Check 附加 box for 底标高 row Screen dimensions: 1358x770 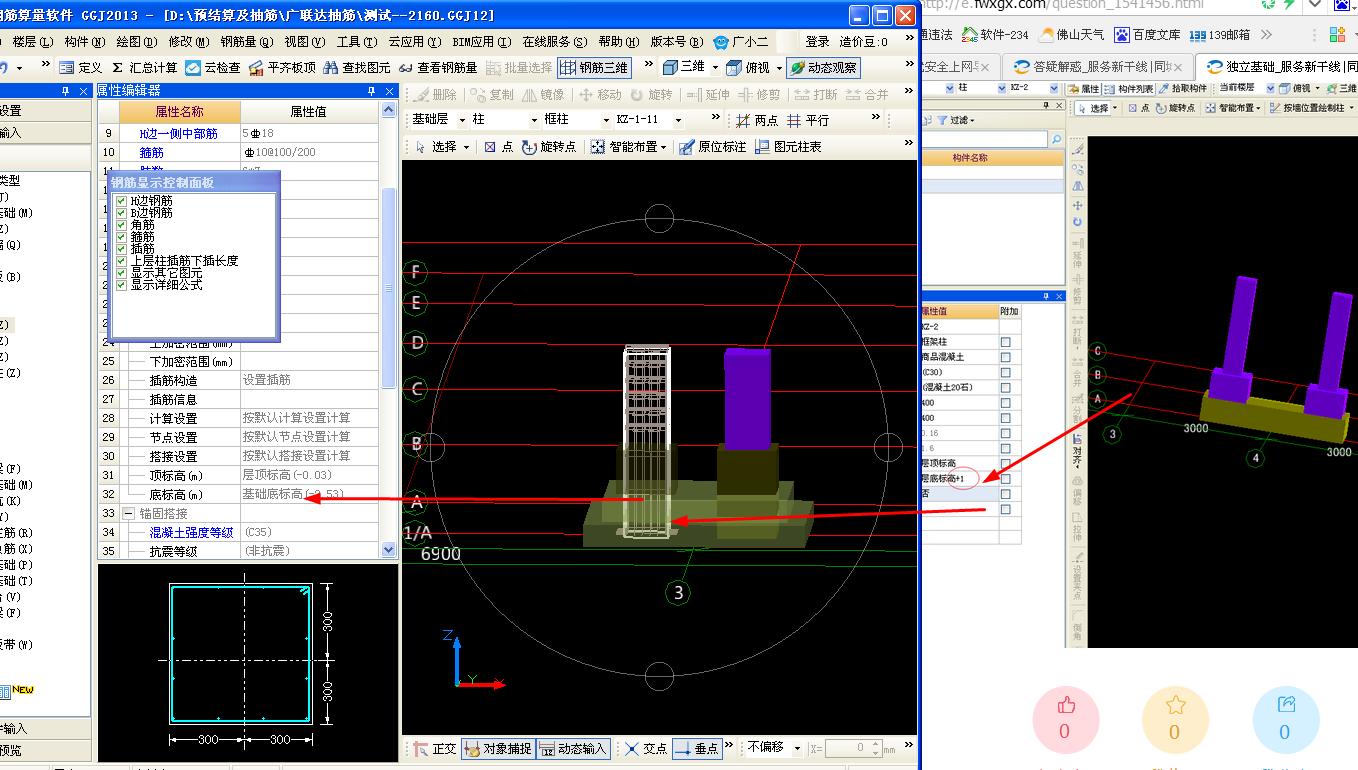click(x=1006, y=479)
